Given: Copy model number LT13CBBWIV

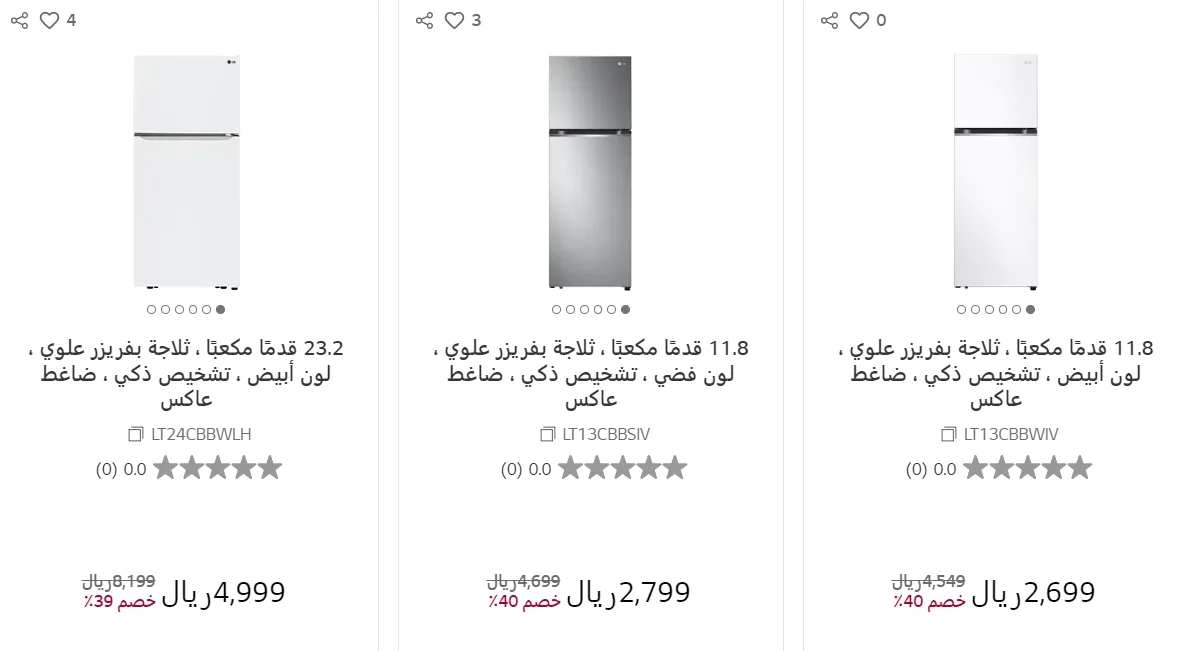Looking at the screenshot, I should [x=948, y=435].
